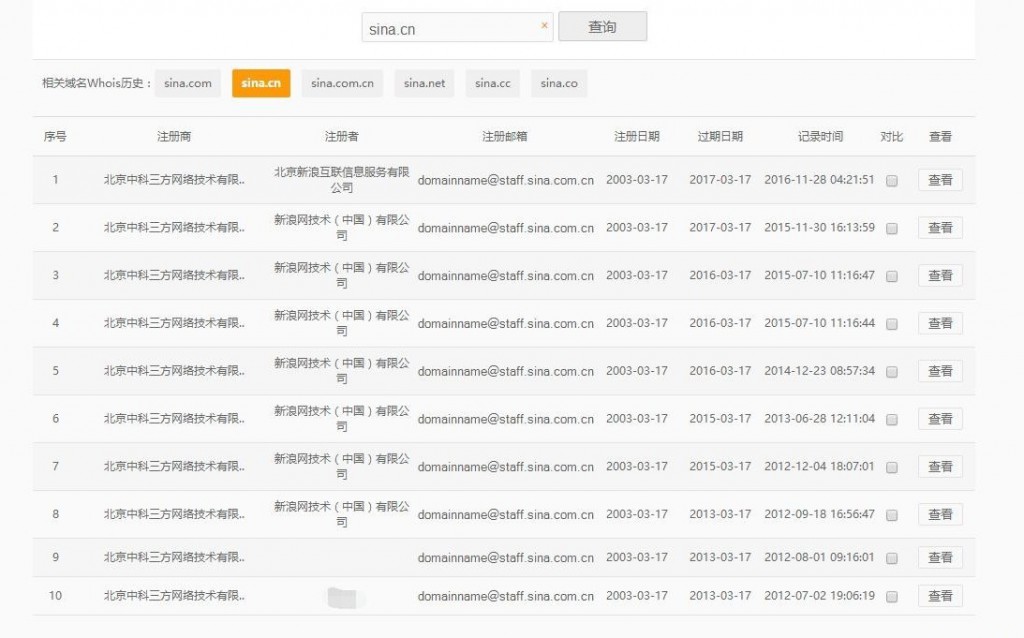1024x638 pixels.
Task: Check compare box for 2015-07-10 11:16:47 record
Action: click(x=891, y=276)
